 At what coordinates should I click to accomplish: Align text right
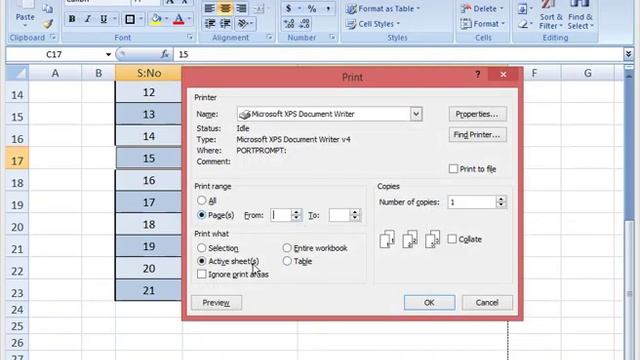(241, 8)
